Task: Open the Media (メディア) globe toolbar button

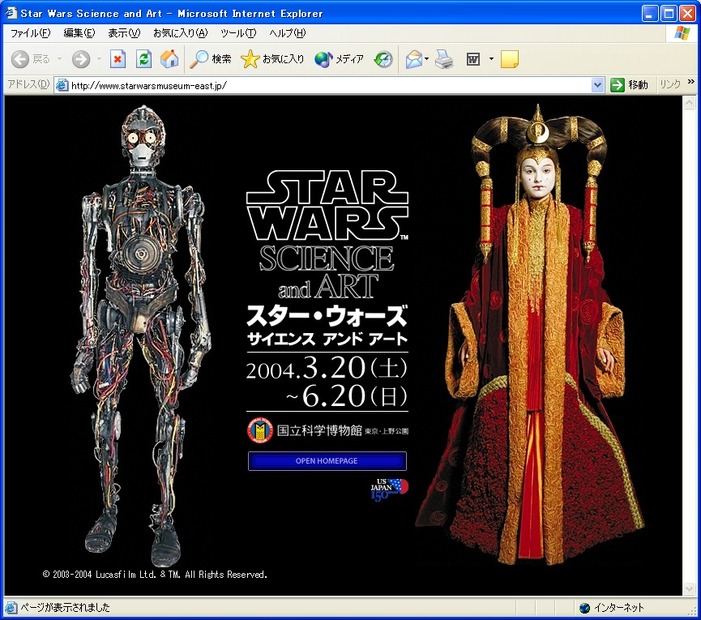Action: pyautogui.click(x=339, y=59)
